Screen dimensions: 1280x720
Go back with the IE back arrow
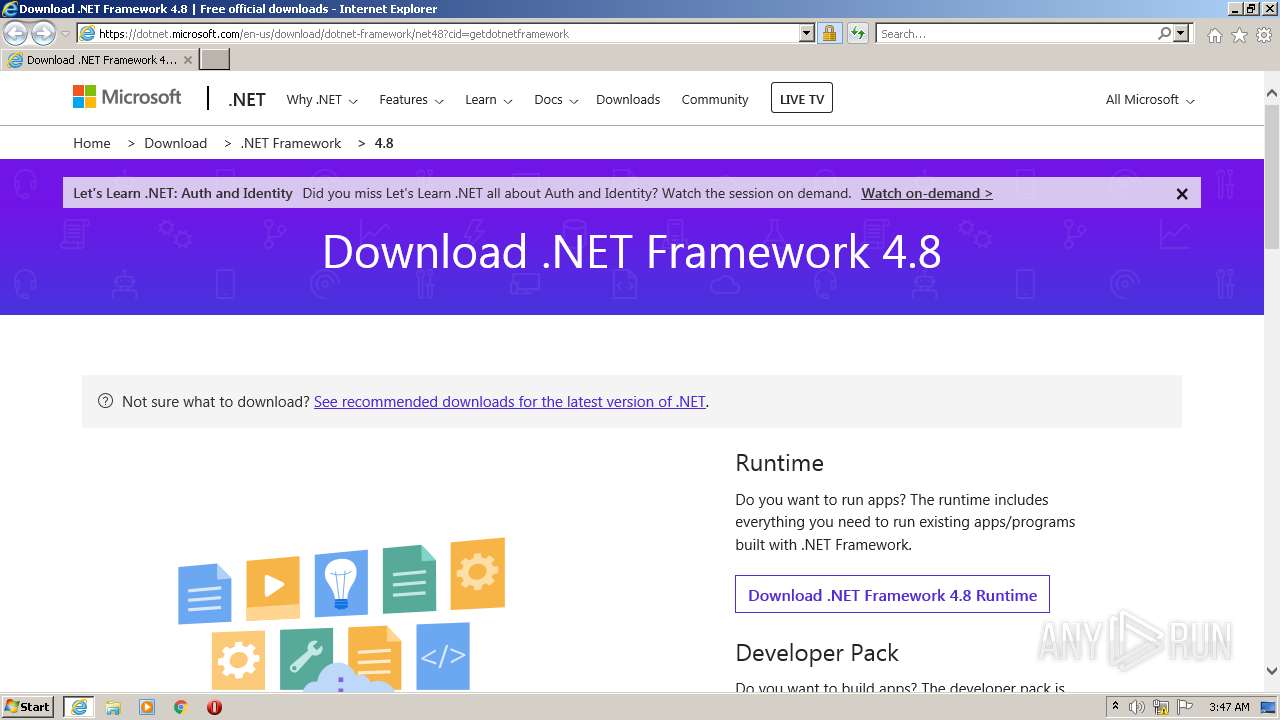click(x=16, y=33)
